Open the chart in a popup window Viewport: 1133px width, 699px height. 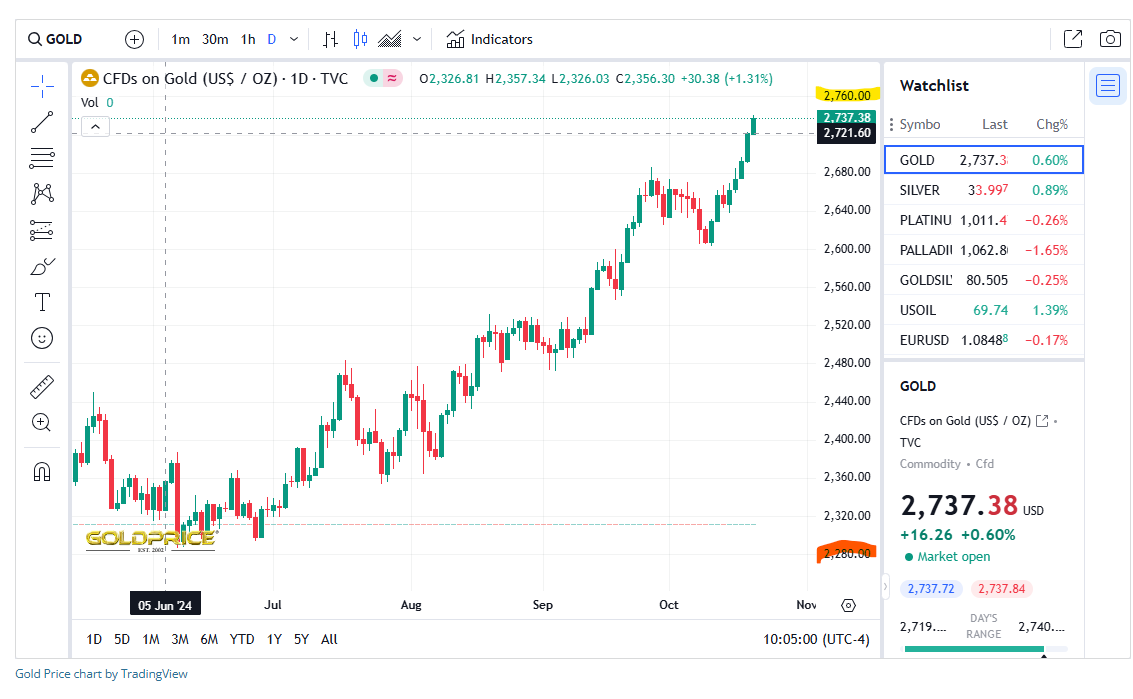coord(1073,39)
